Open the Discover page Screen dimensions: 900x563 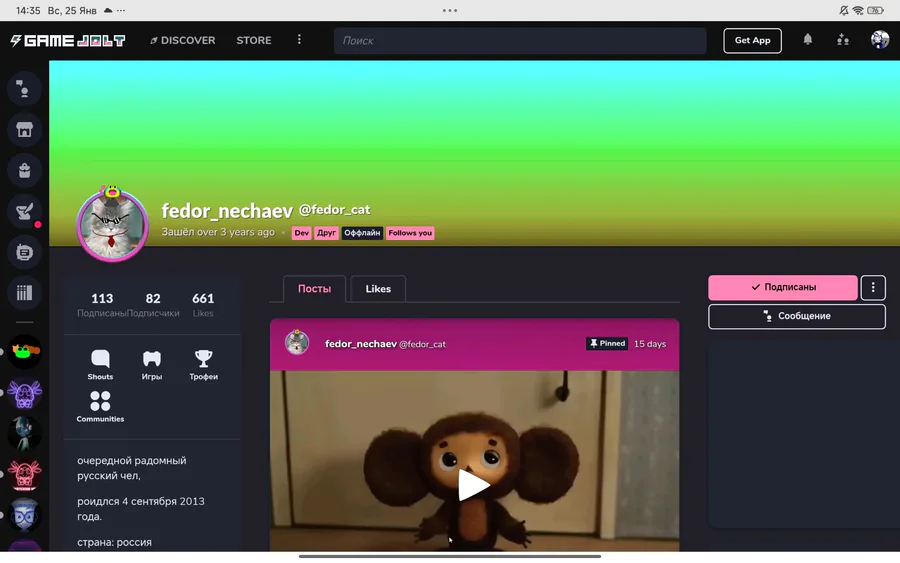[183, 40]
